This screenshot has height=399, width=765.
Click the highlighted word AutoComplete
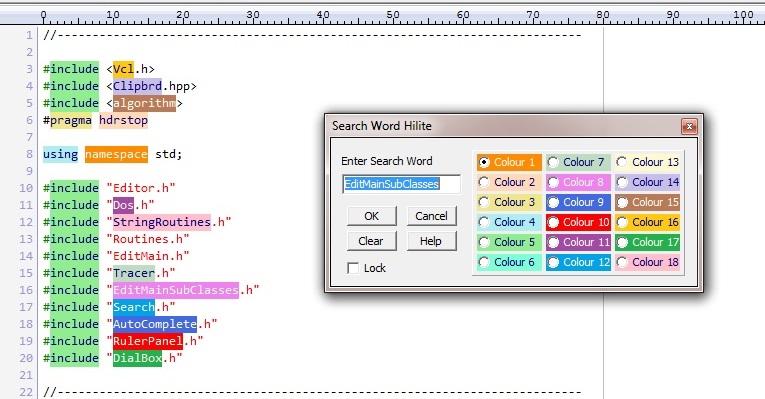tap(155, 324)
